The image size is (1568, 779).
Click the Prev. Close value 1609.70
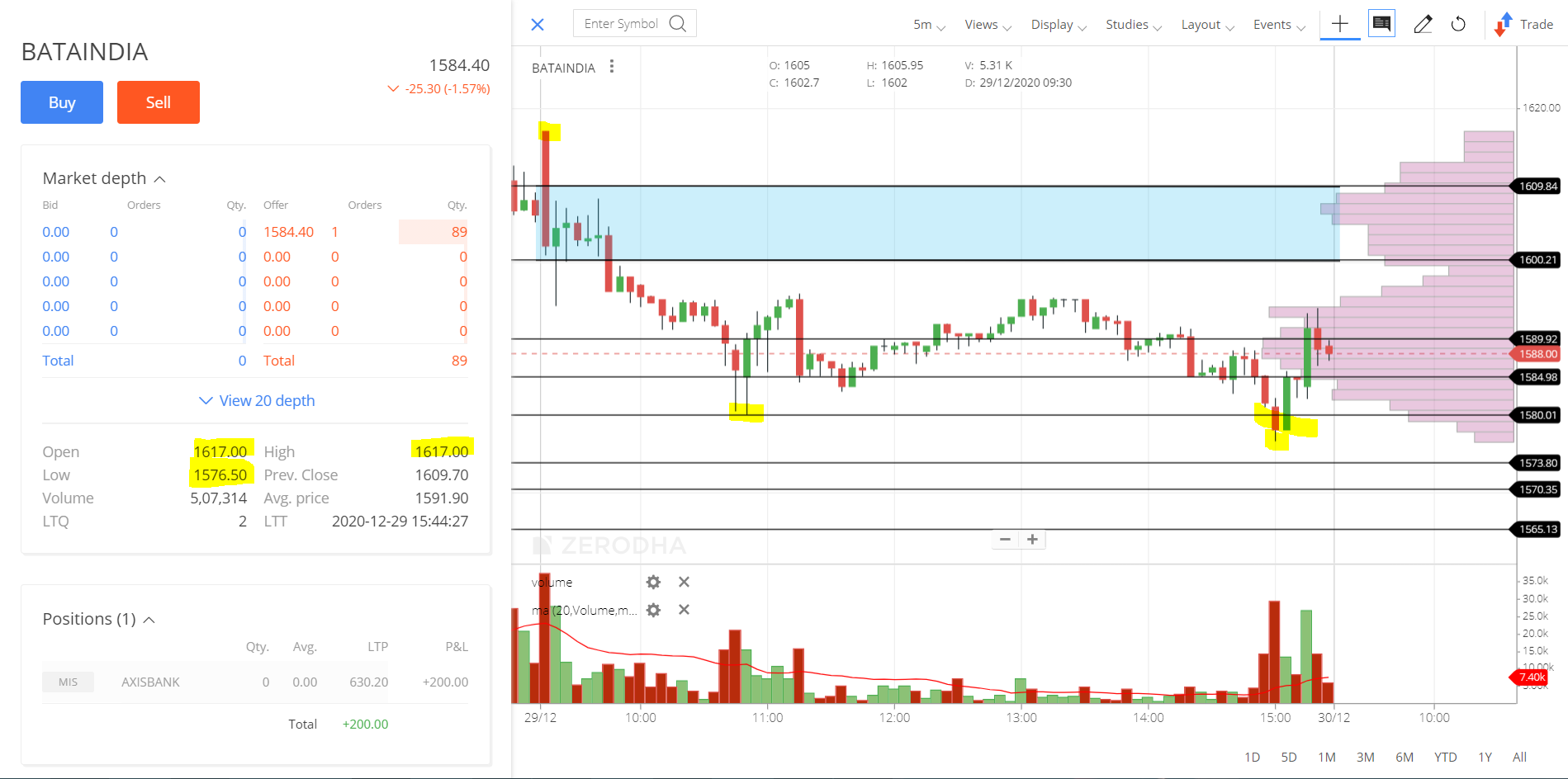coord(441,474)
